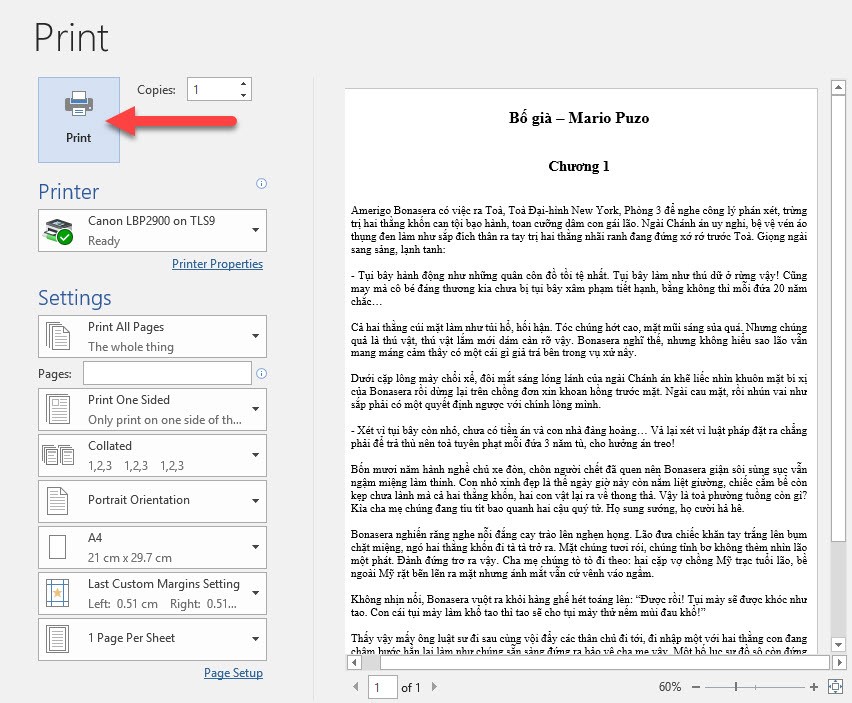The image size is (852, 703).
Task: Select the Collated pages icon
Action: click(x=58, y=455)
